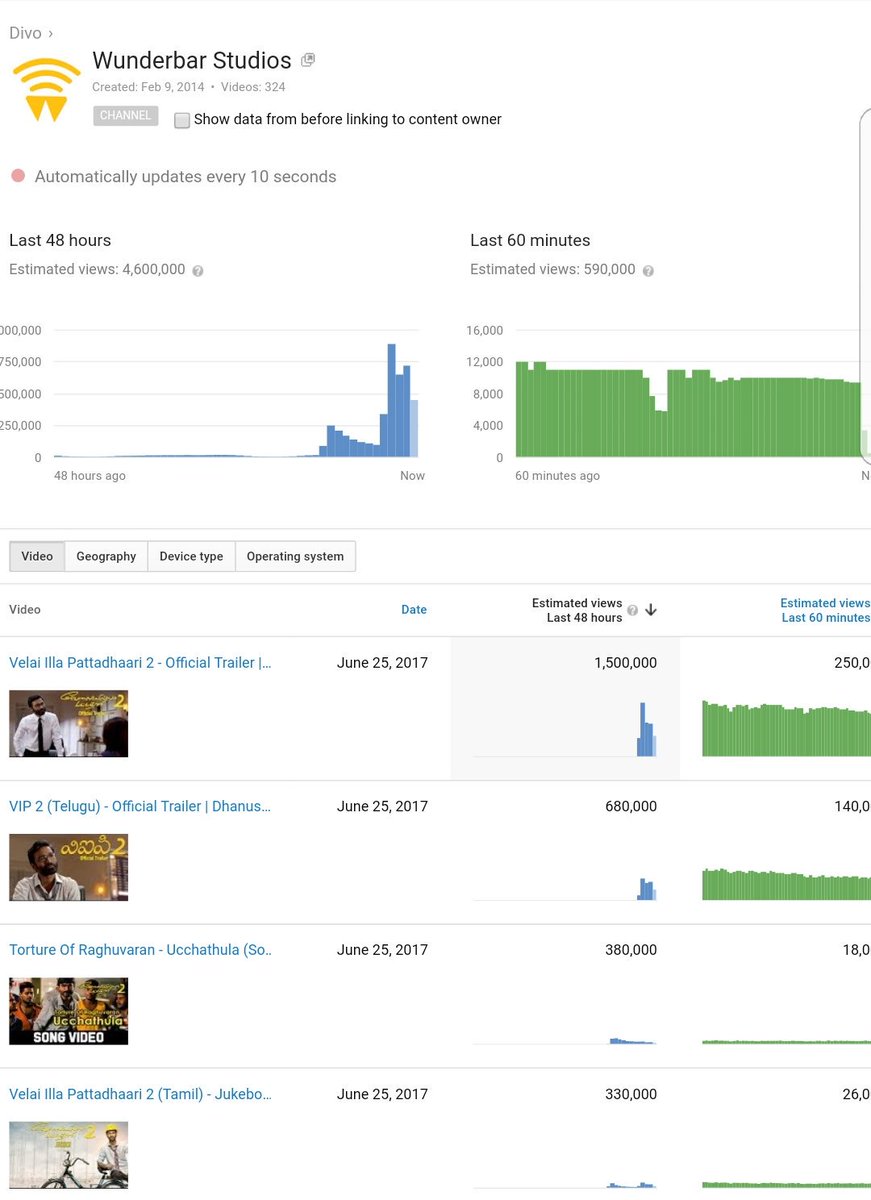871x1200 pixels.
Task: Click VIP 2 Telugu trailer thumbnail
Action: point(69,867)
